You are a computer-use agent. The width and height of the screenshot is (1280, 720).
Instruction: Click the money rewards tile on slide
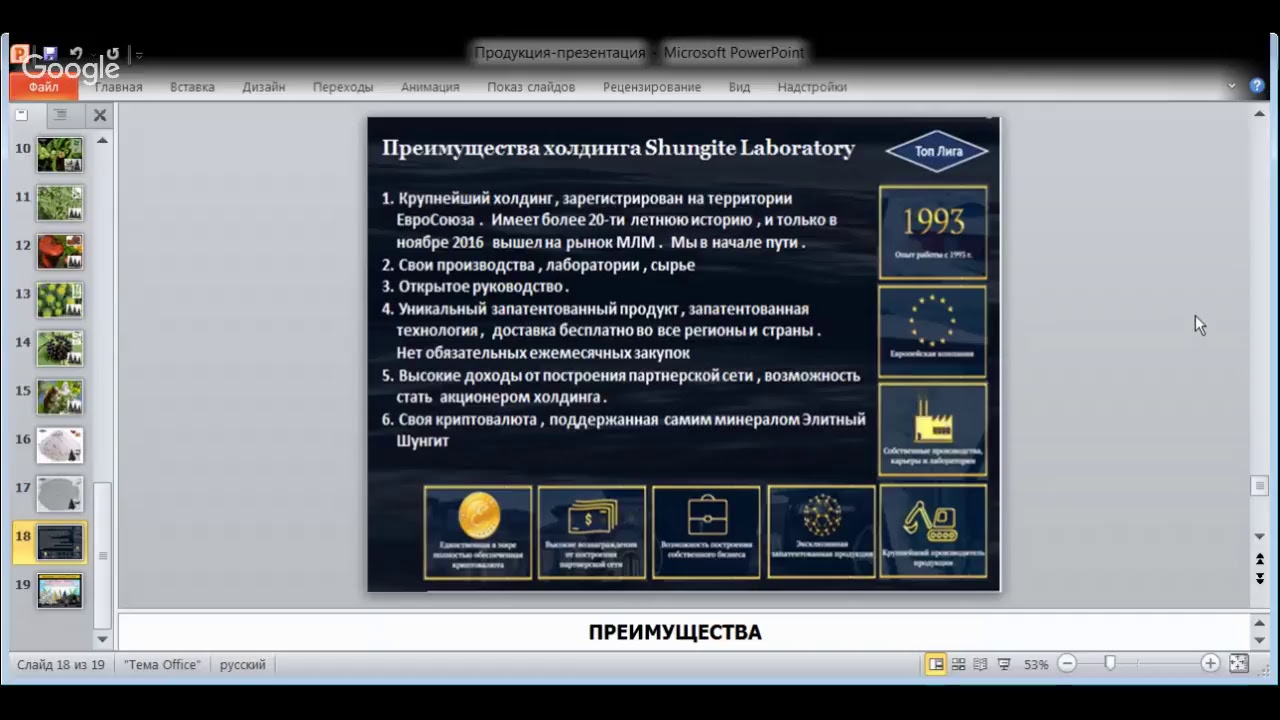coord(592,532)
